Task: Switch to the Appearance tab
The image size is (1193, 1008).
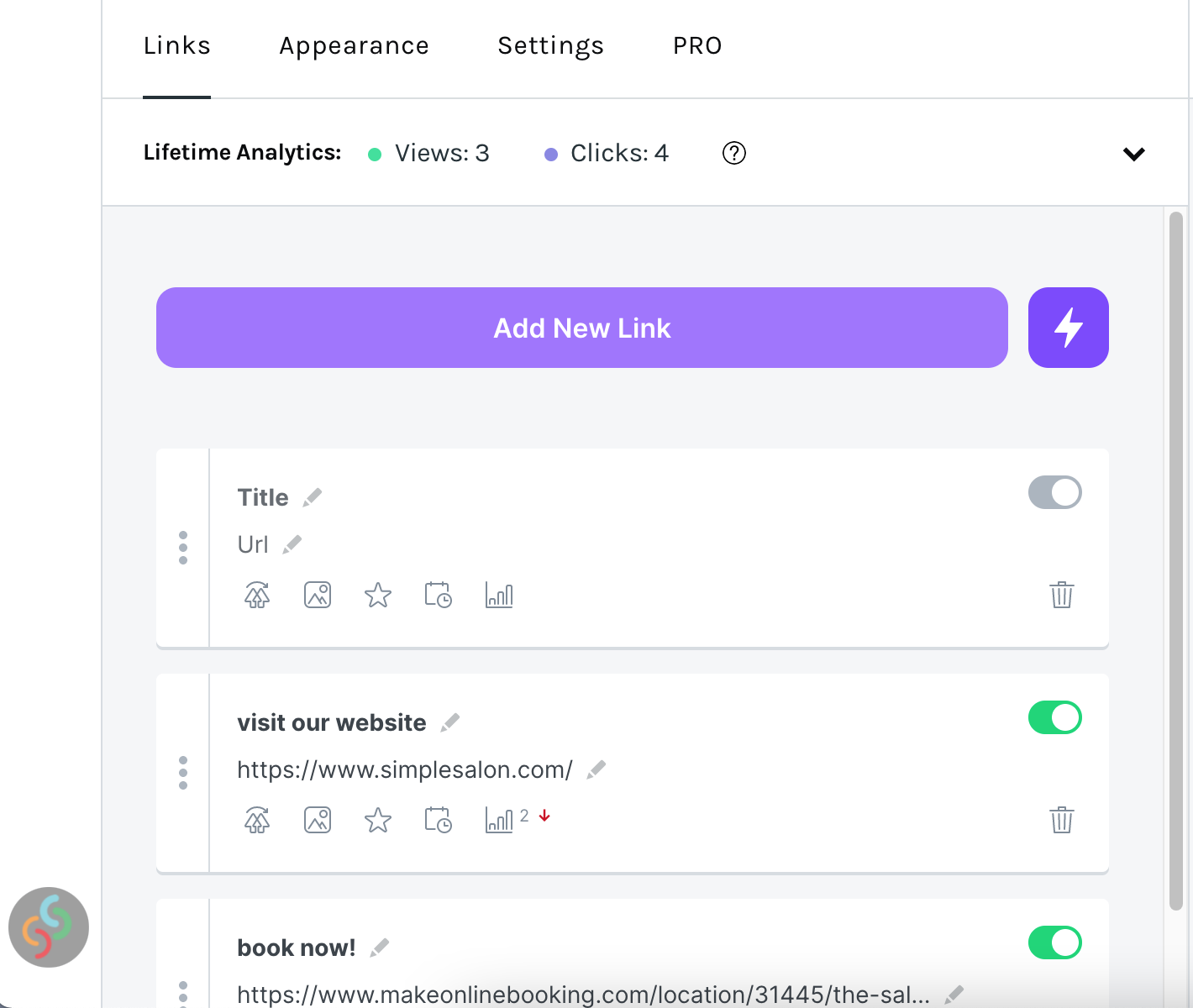Action: tap(354, 45)
